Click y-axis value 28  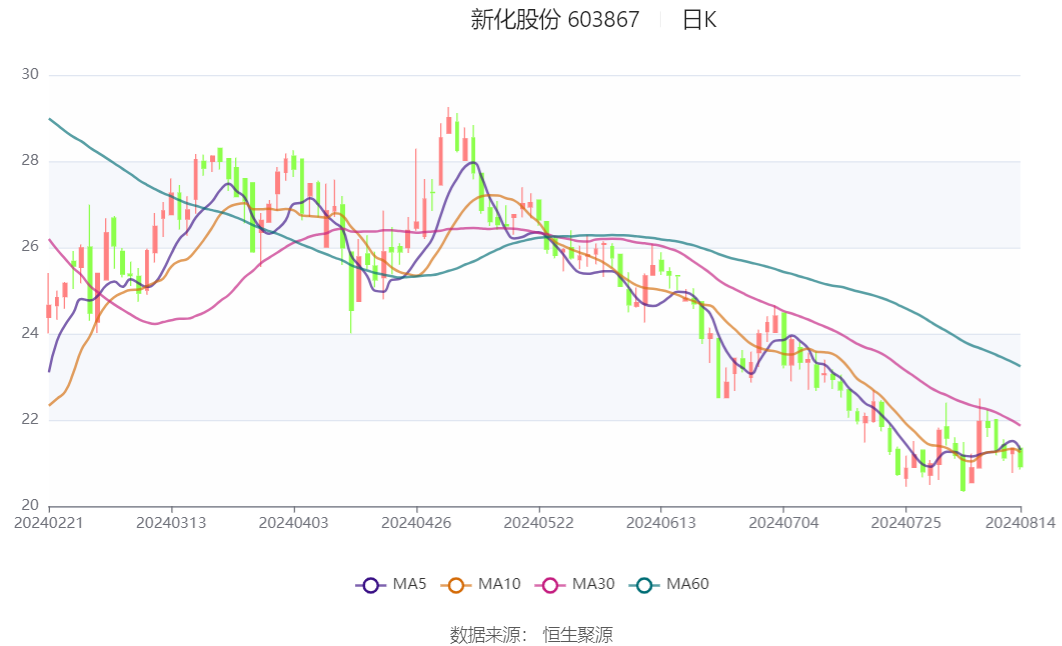(x=30, y=160)
